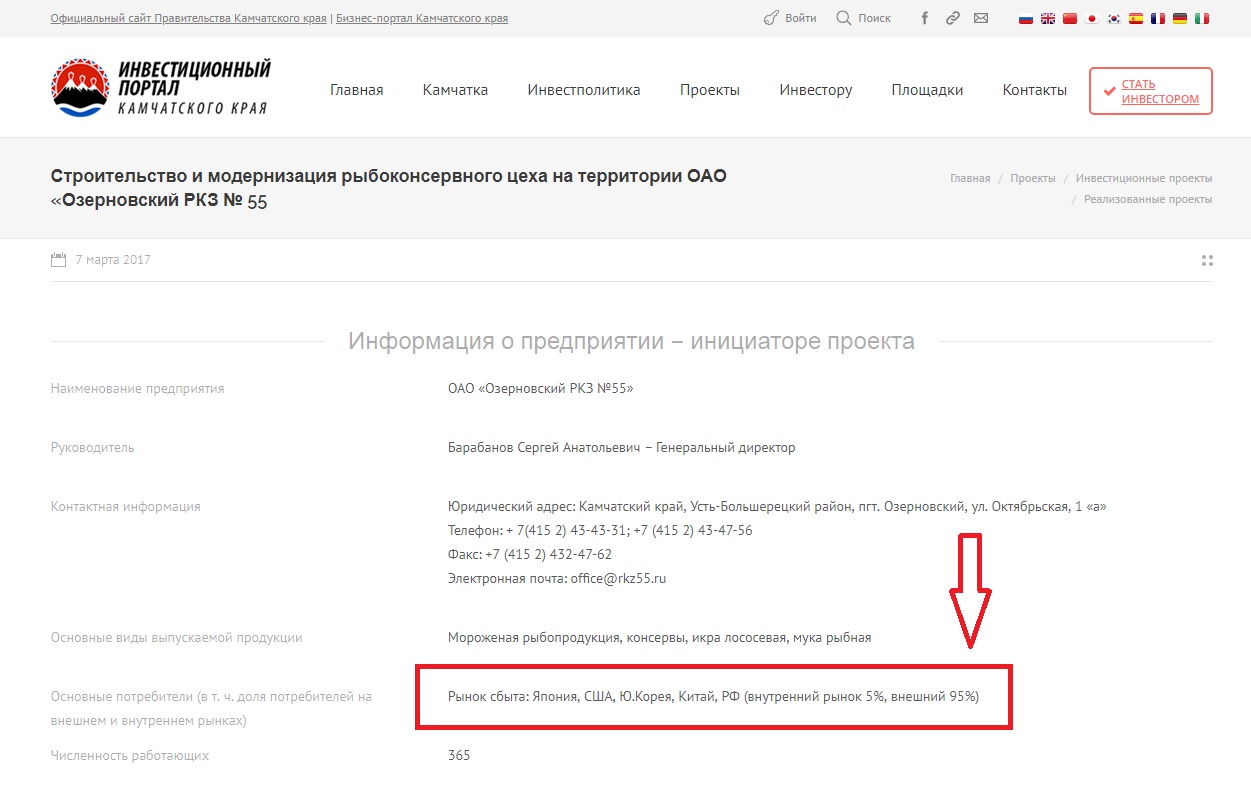
Task: Choose the Japanese flag language icon
Action: (x=1092, y=18)
